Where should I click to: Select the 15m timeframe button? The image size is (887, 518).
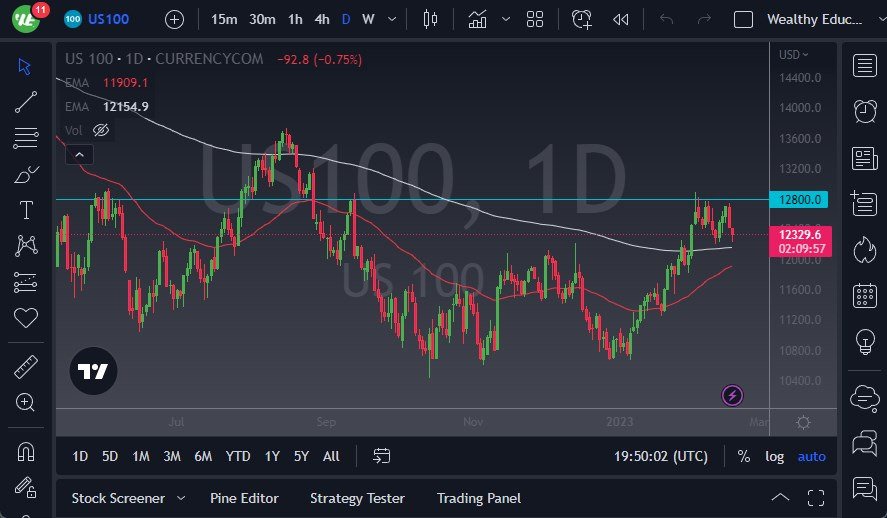(x=224, y=19)
